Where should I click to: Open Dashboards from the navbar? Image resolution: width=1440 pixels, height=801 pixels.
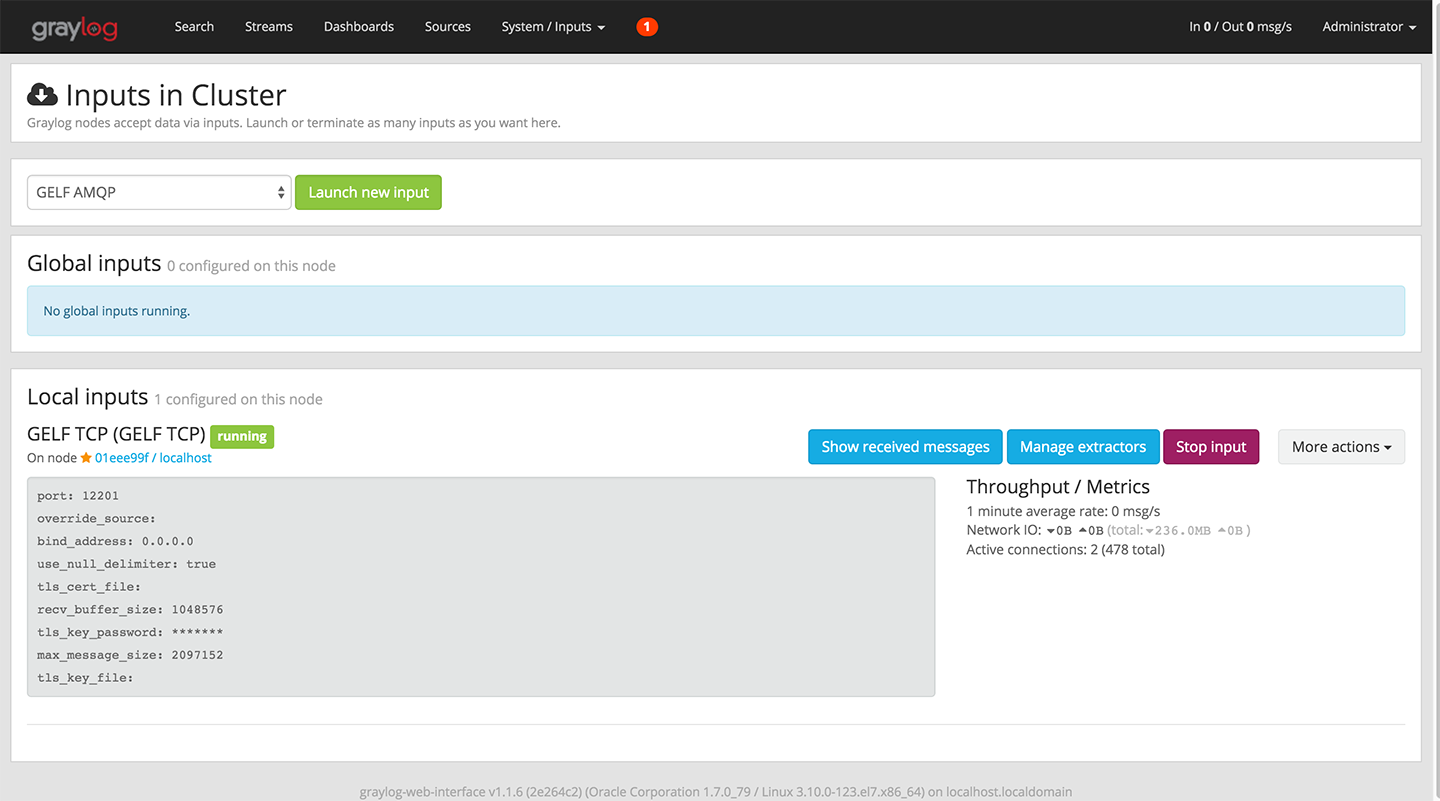click(359, 27)
